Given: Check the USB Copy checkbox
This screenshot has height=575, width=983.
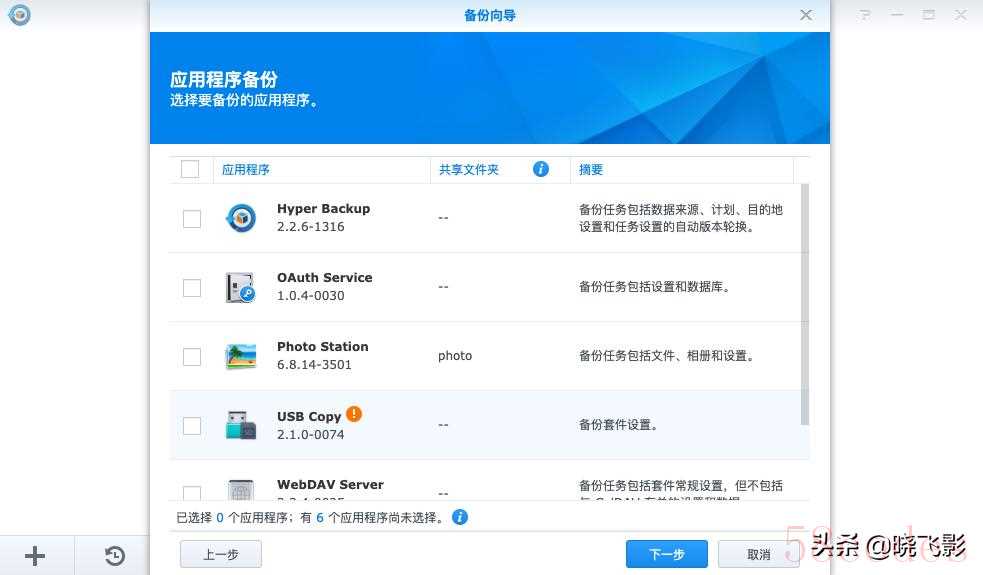Looking at the screenshot, I should pyautogui.click(x=192, y=426).
